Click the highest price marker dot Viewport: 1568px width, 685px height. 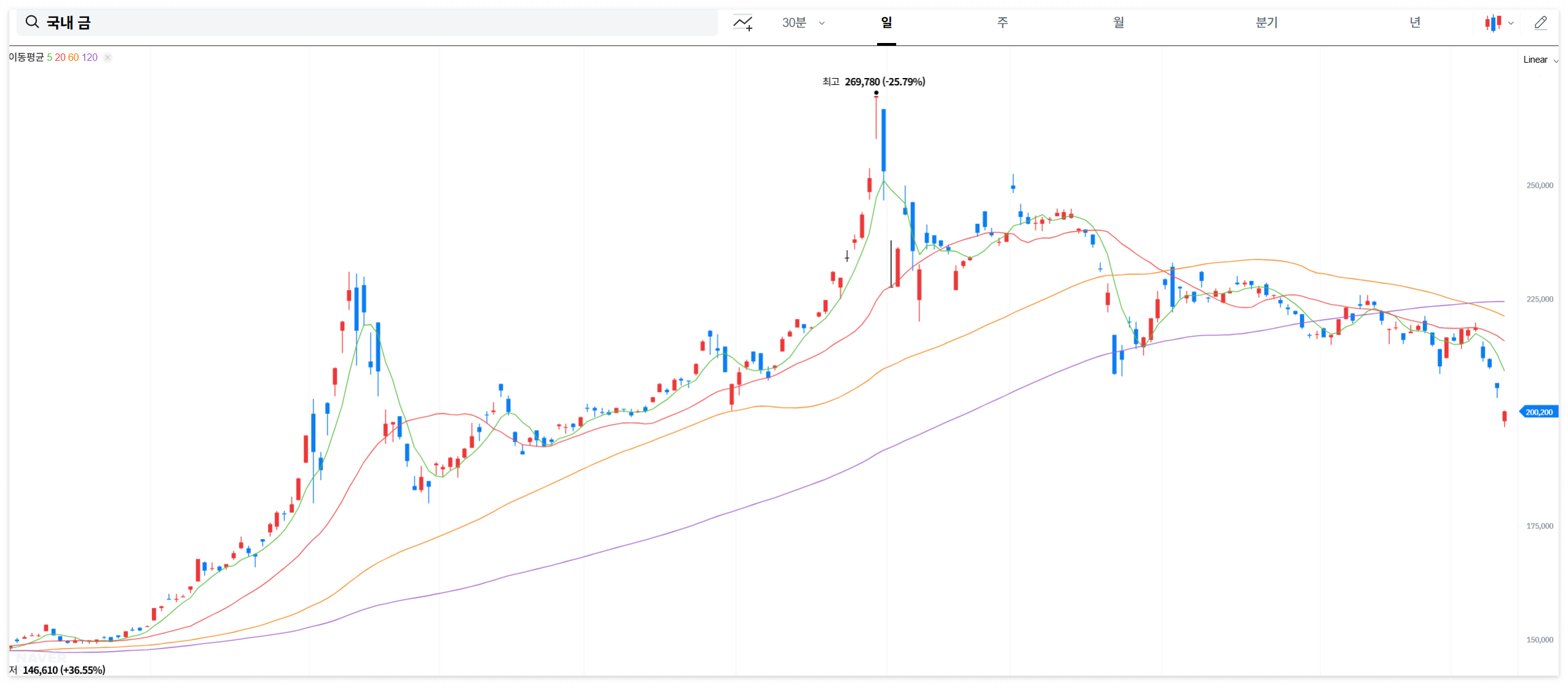click(x=876, y=93)
